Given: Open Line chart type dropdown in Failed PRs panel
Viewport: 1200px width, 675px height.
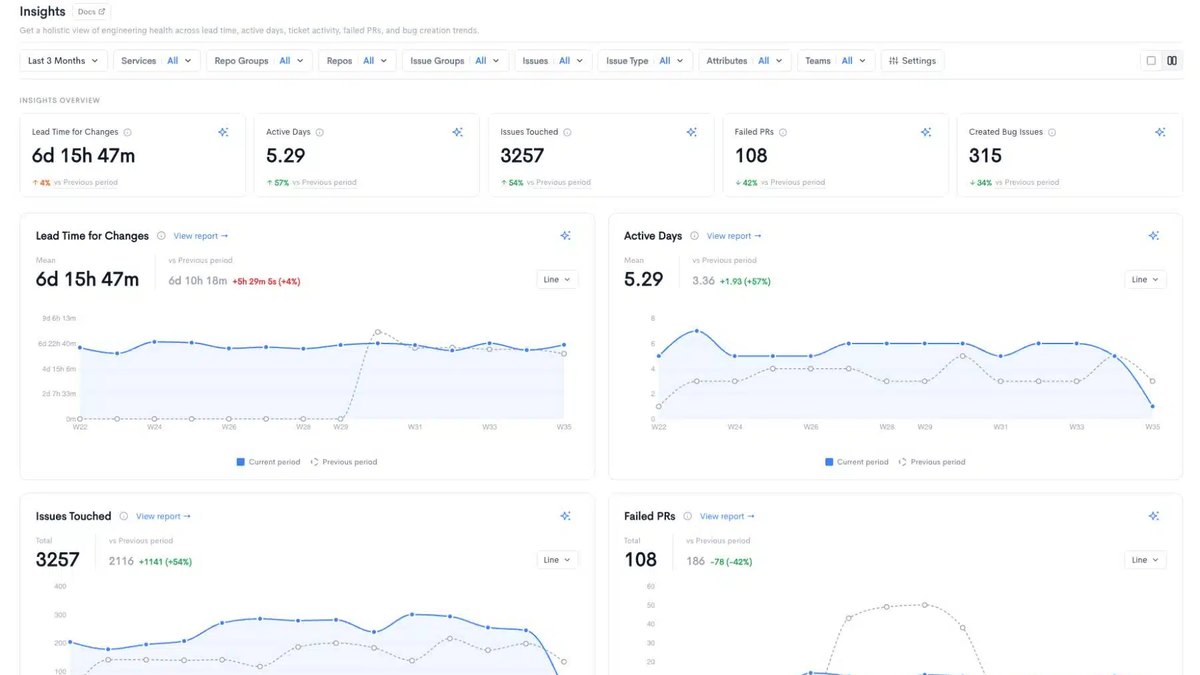Looking at the screenshot, I should point(1146,560).
